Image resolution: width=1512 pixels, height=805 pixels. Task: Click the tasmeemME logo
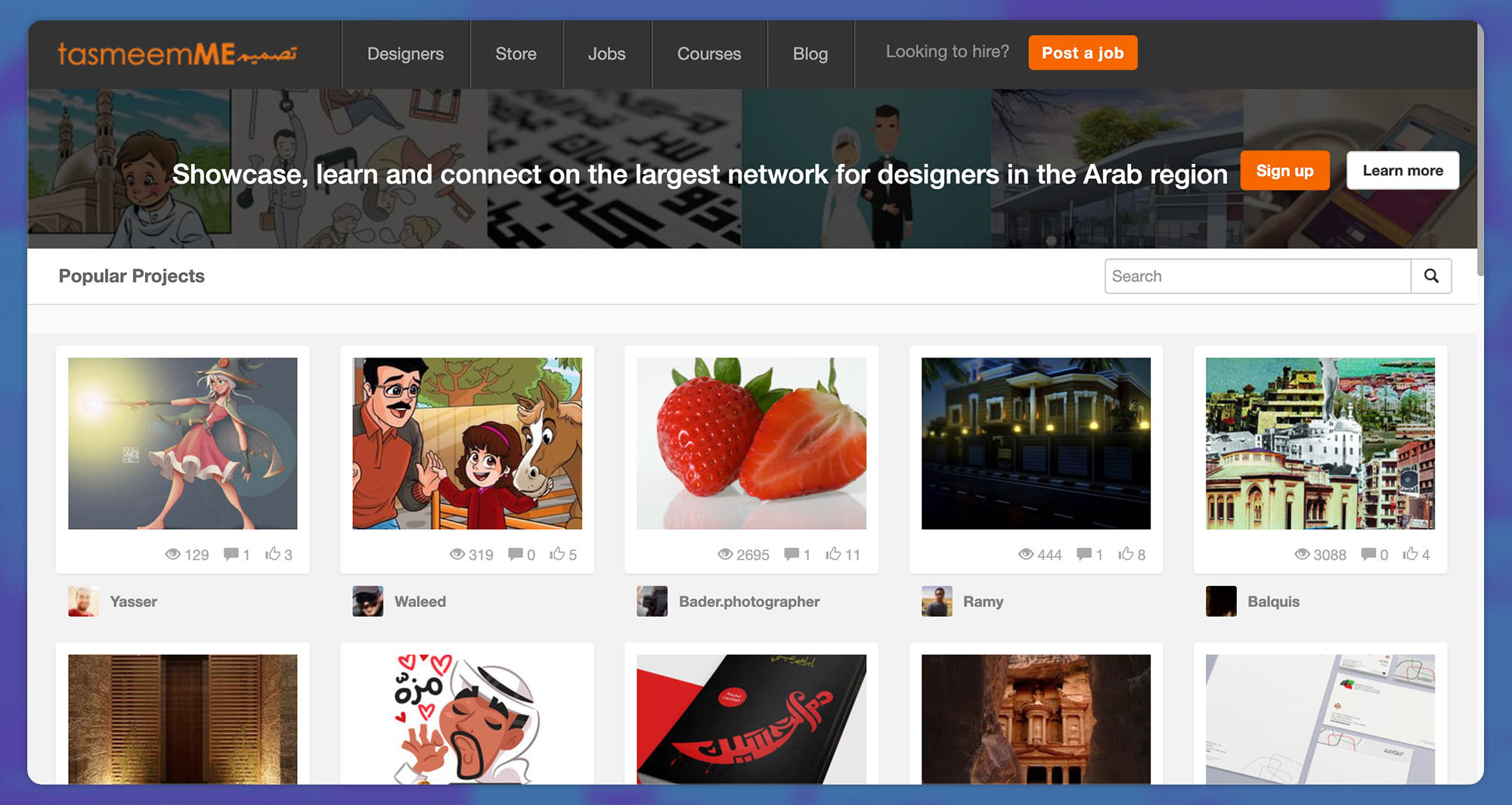click(178, 54)
